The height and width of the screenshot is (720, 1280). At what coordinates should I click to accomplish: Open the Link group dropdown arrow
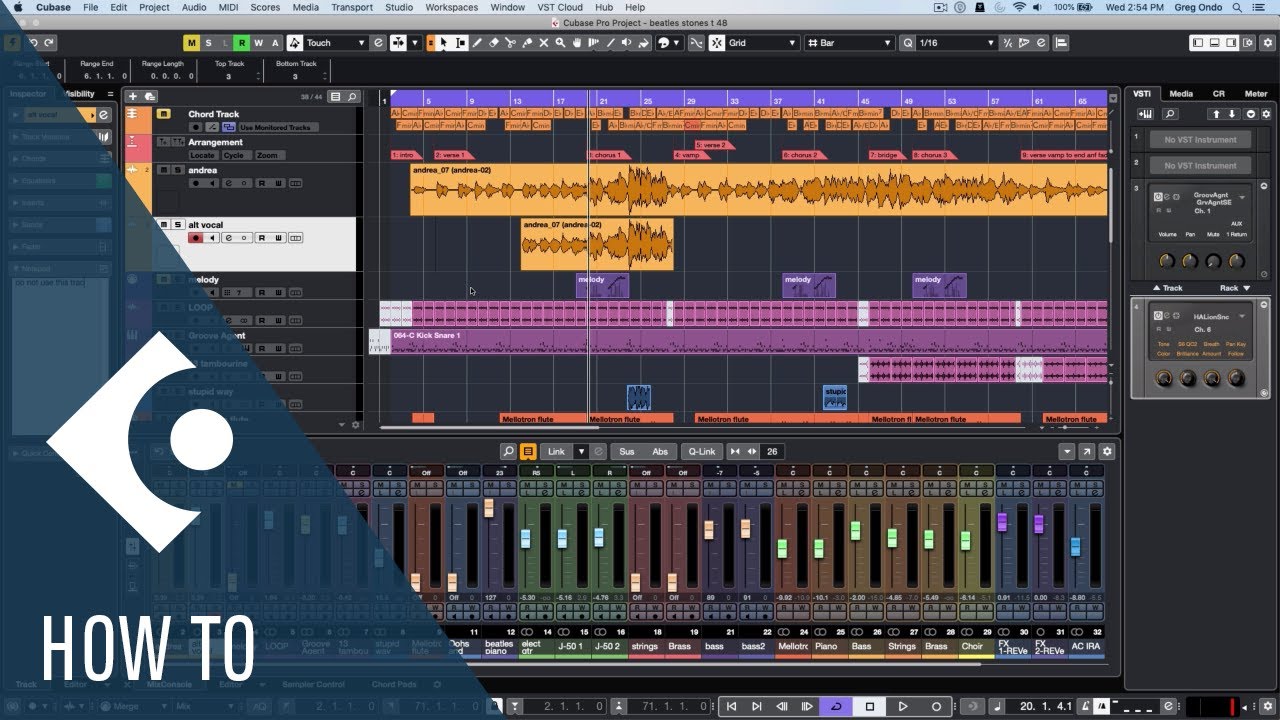pos(581,452)
